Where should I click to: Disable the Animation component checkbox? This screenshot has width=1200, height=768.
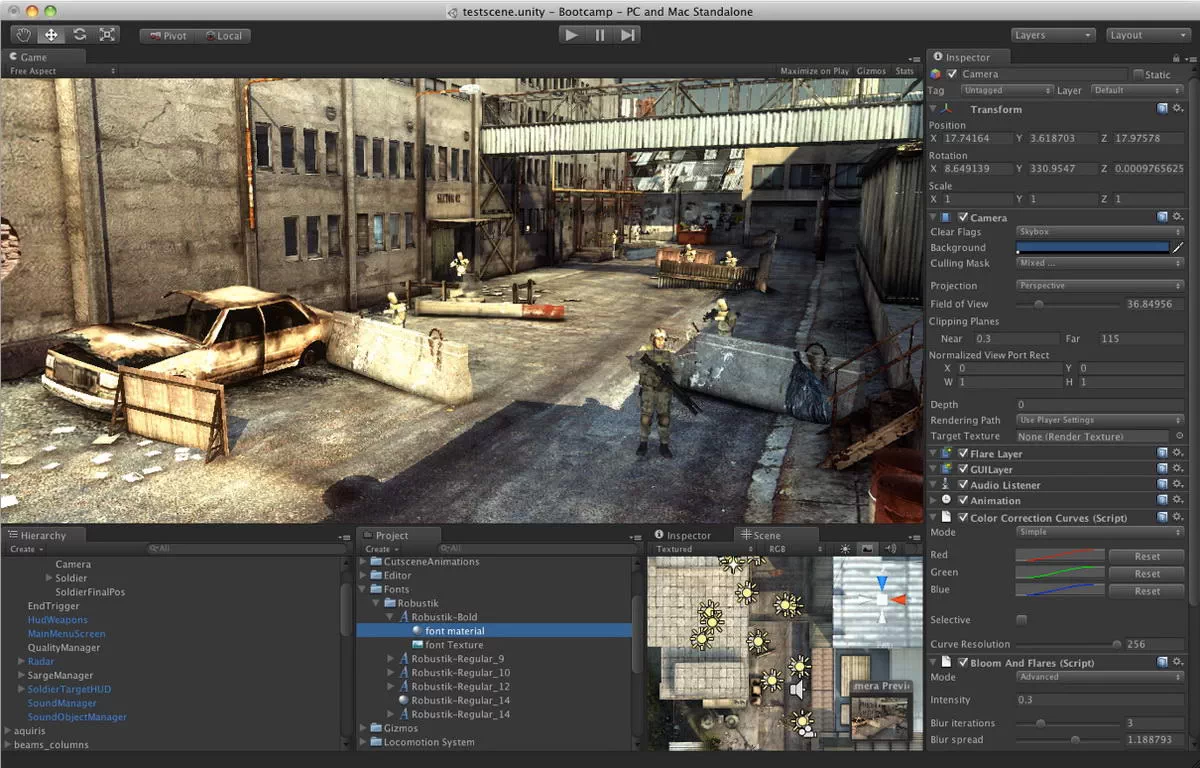click(963, 500)
